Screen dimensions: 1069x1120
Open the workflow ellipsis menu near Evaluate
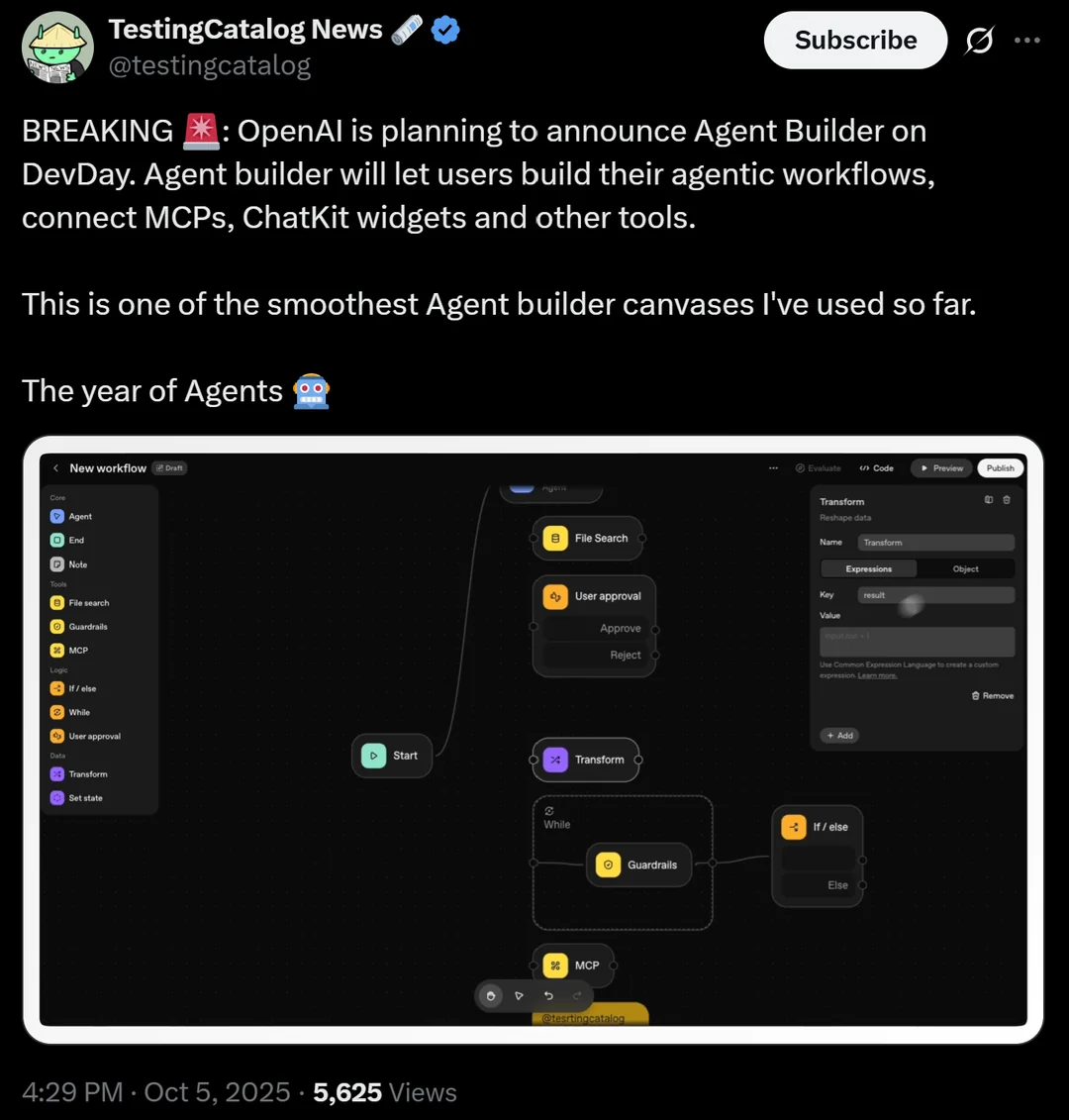(773, 467)
